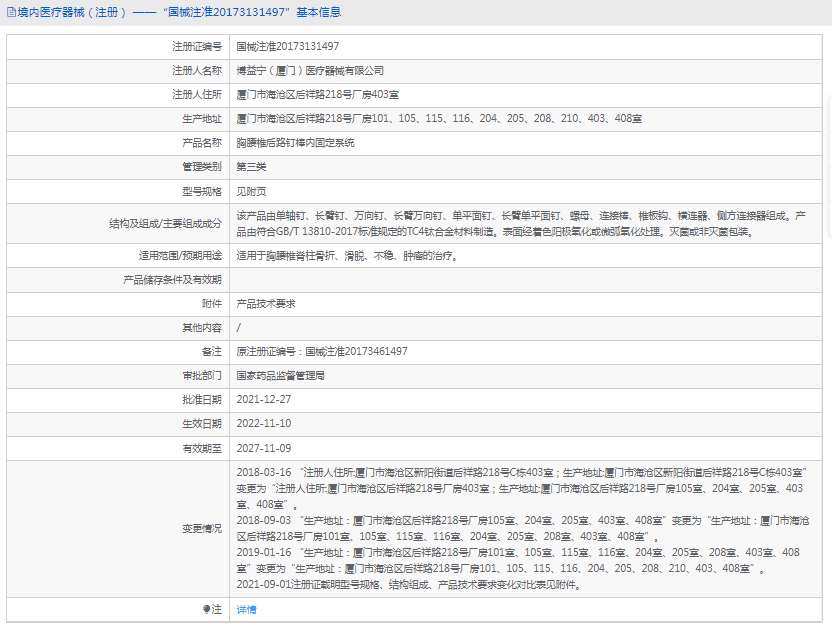
Task: Click the page title 境内医疗器械（注册）基本信息
Action: coord(179,12)
